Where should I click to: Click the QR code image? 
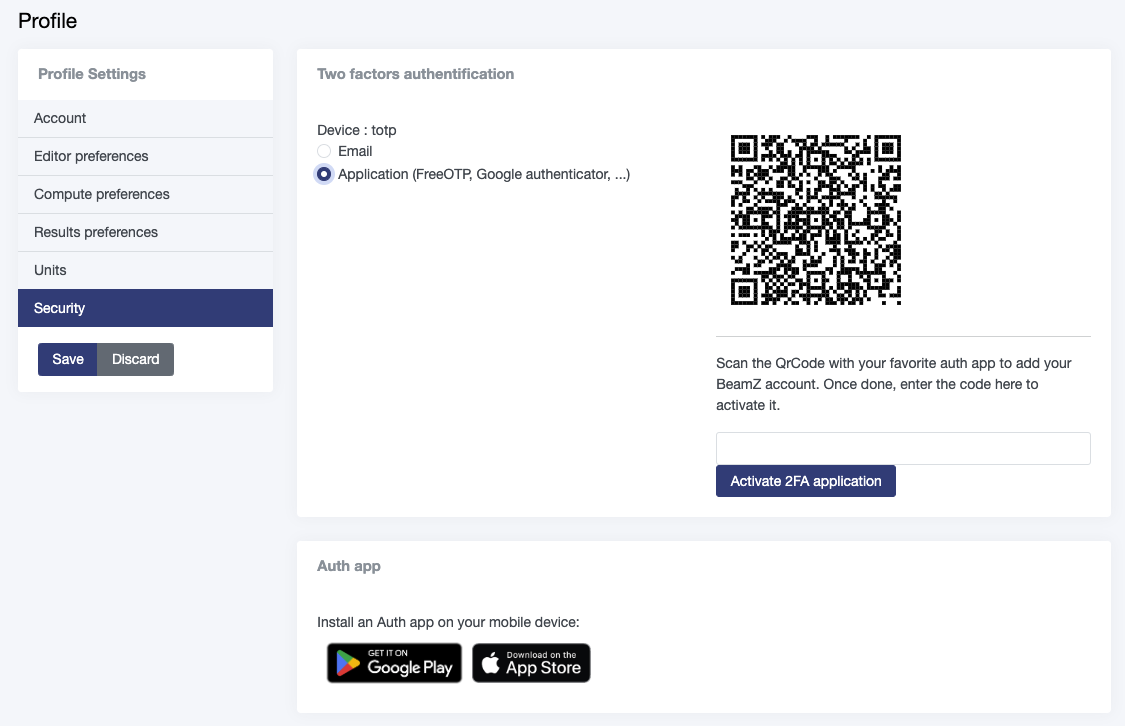click(815, 220)
